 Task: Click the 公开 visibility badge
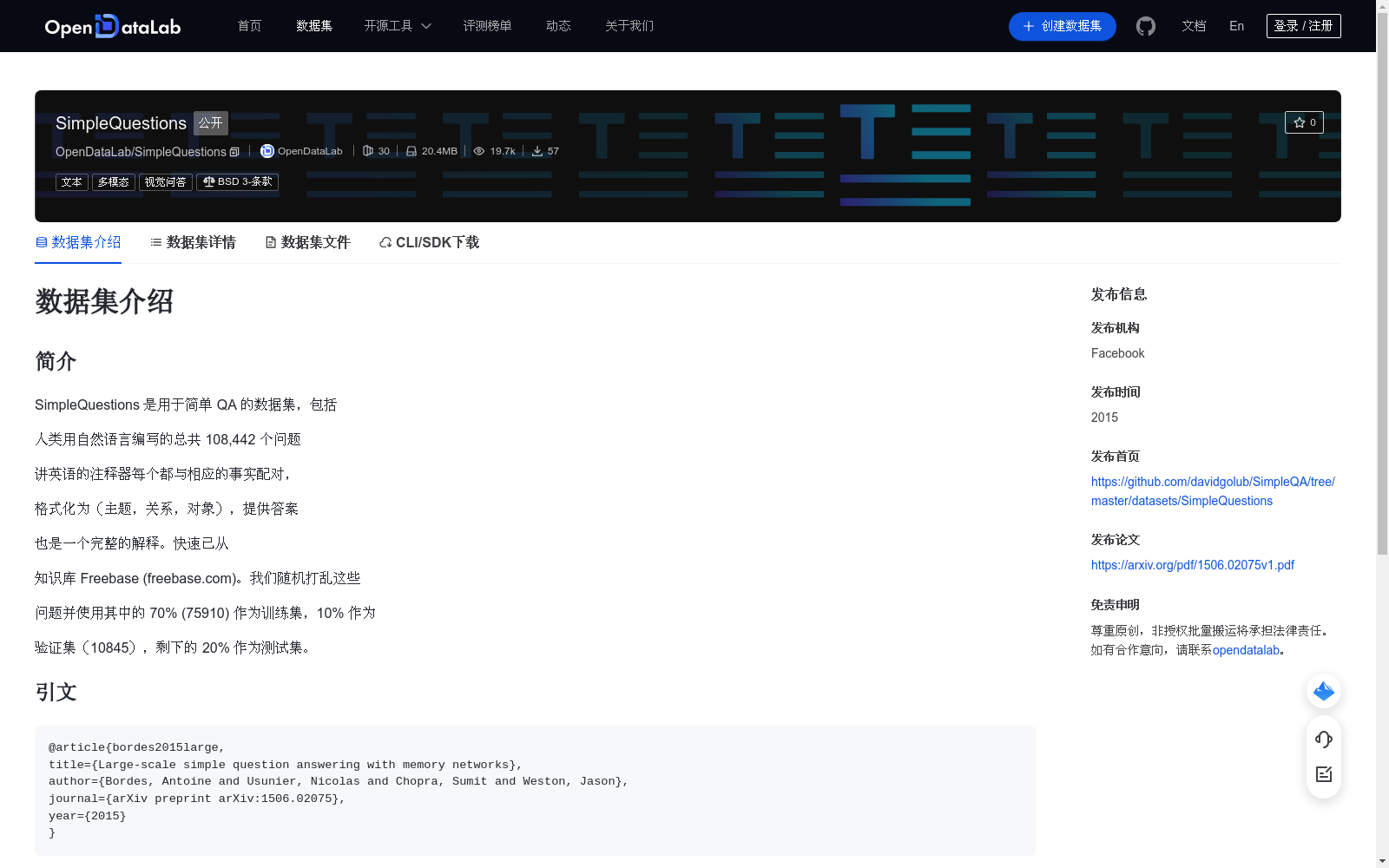click(x=211, y=123)
